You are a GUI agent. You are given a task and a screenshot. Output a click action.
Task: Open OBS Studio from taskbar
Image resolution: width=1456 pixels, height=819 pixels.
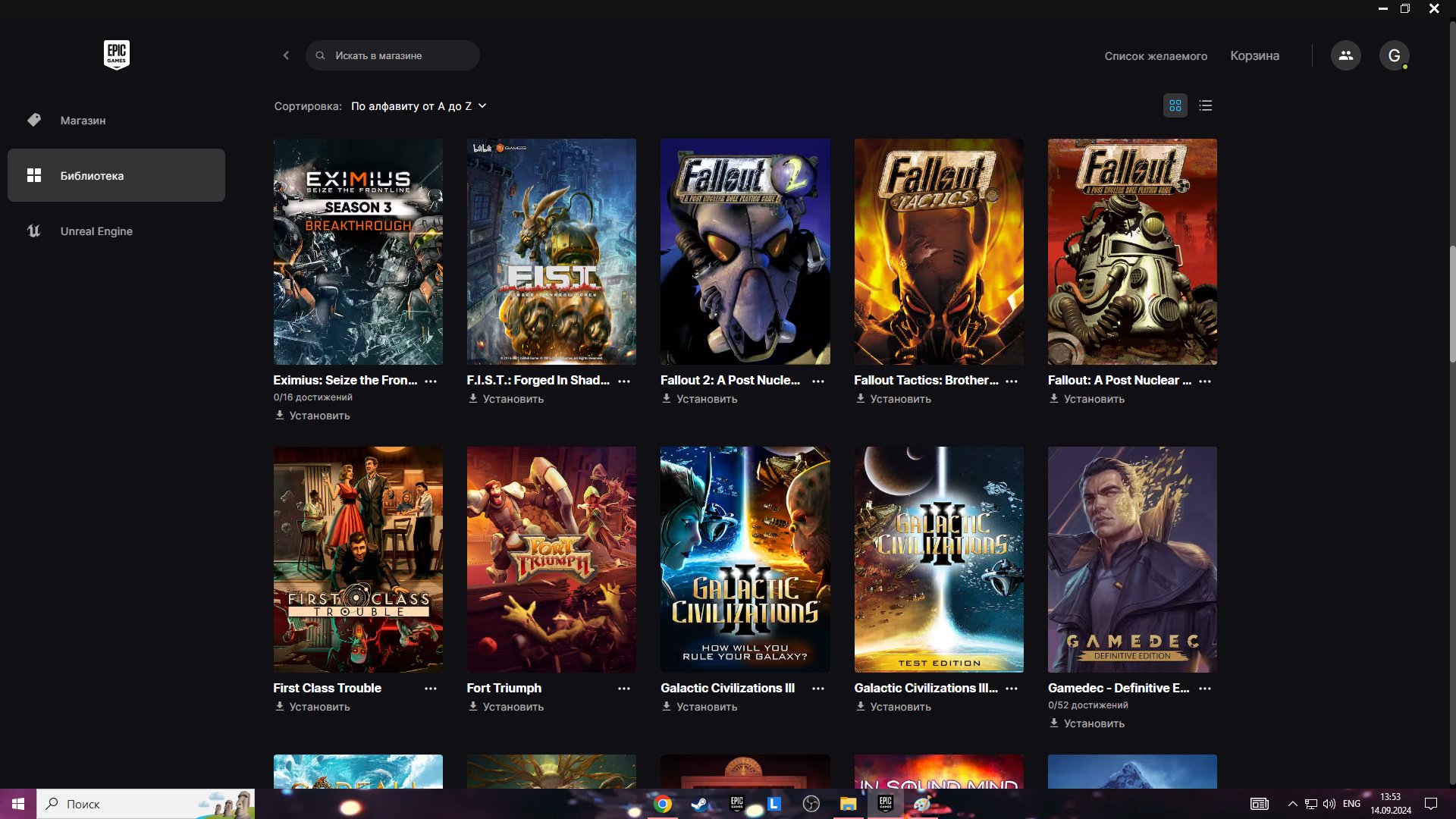[811, 804]
